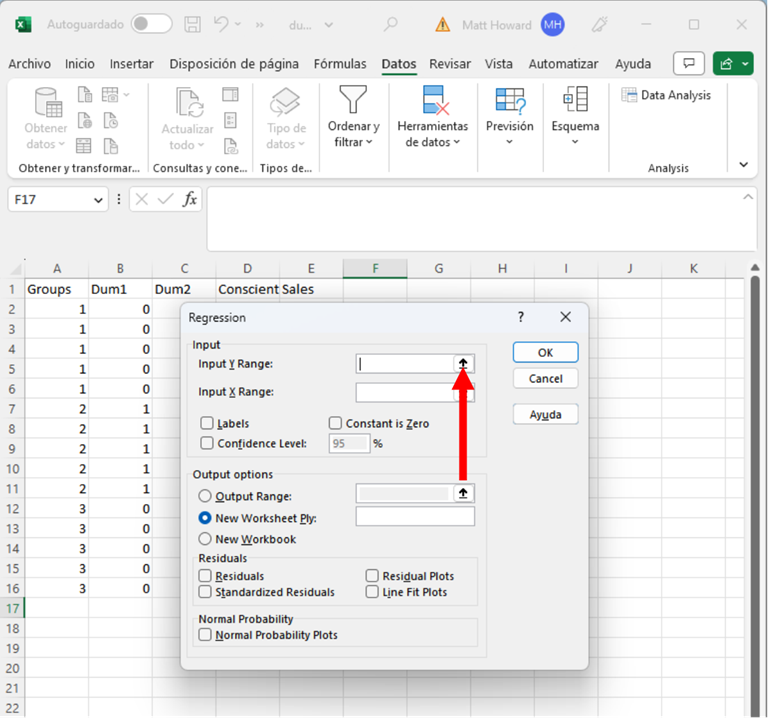Enable the Labels checkbox

pyautogui.click(x=207, y=423)
